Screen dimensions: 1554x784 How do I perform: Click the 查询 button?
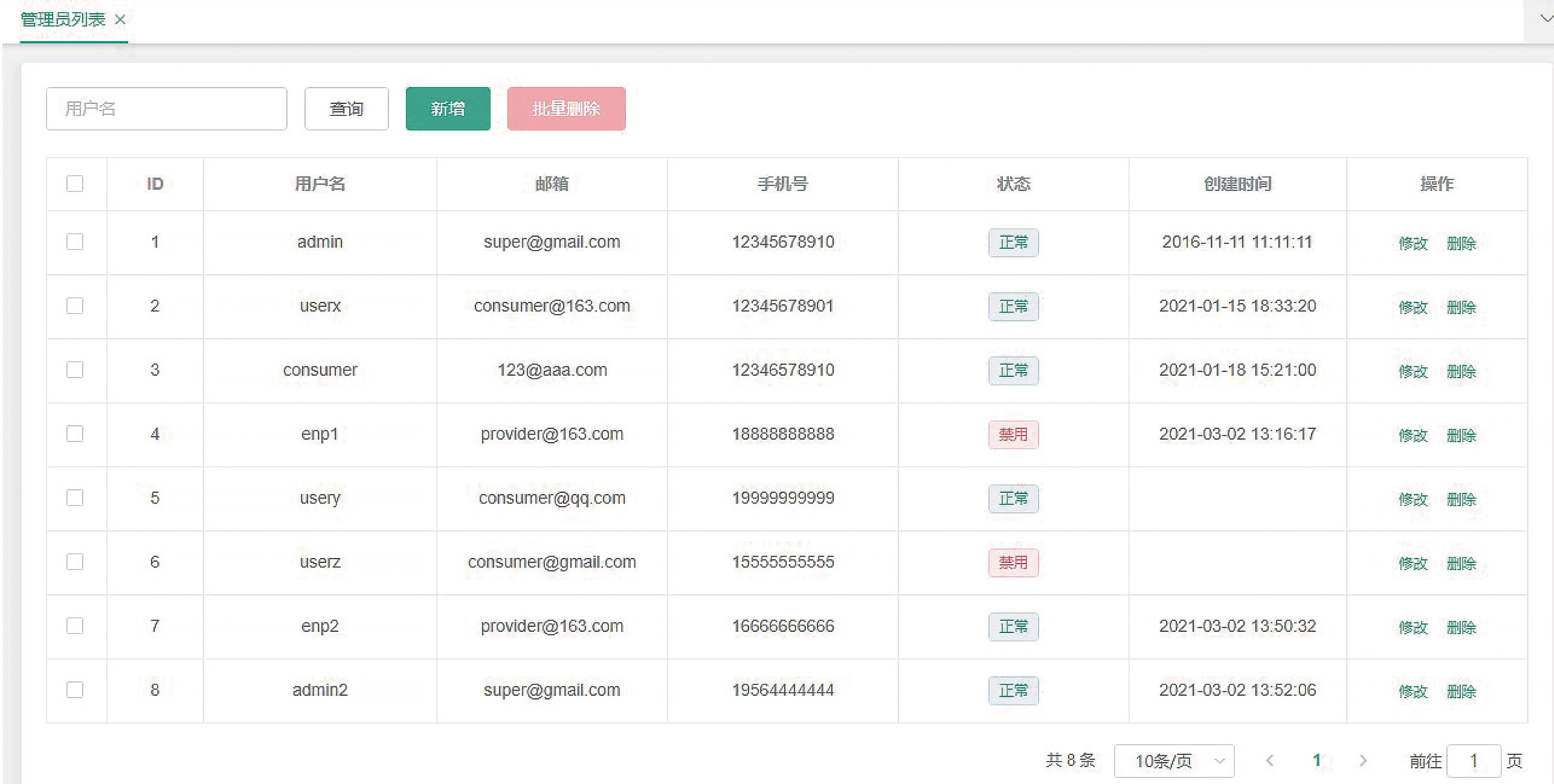coord(346,108)
